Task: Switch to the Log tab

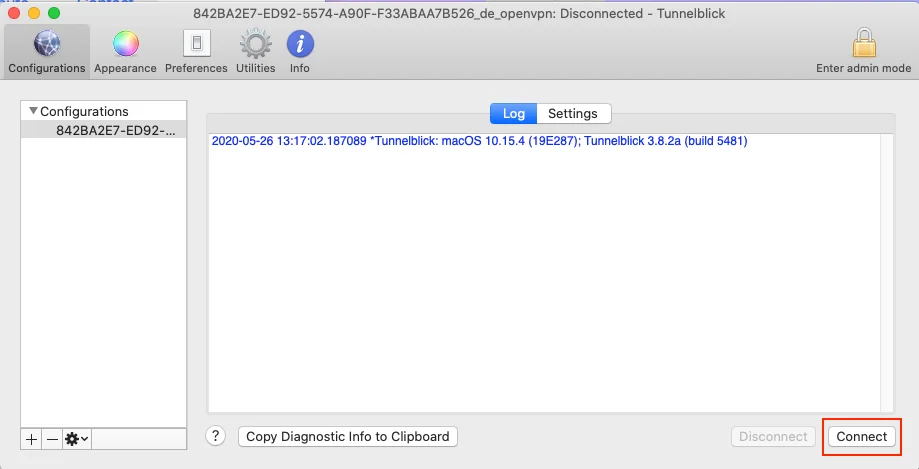Action: point(513,114)
